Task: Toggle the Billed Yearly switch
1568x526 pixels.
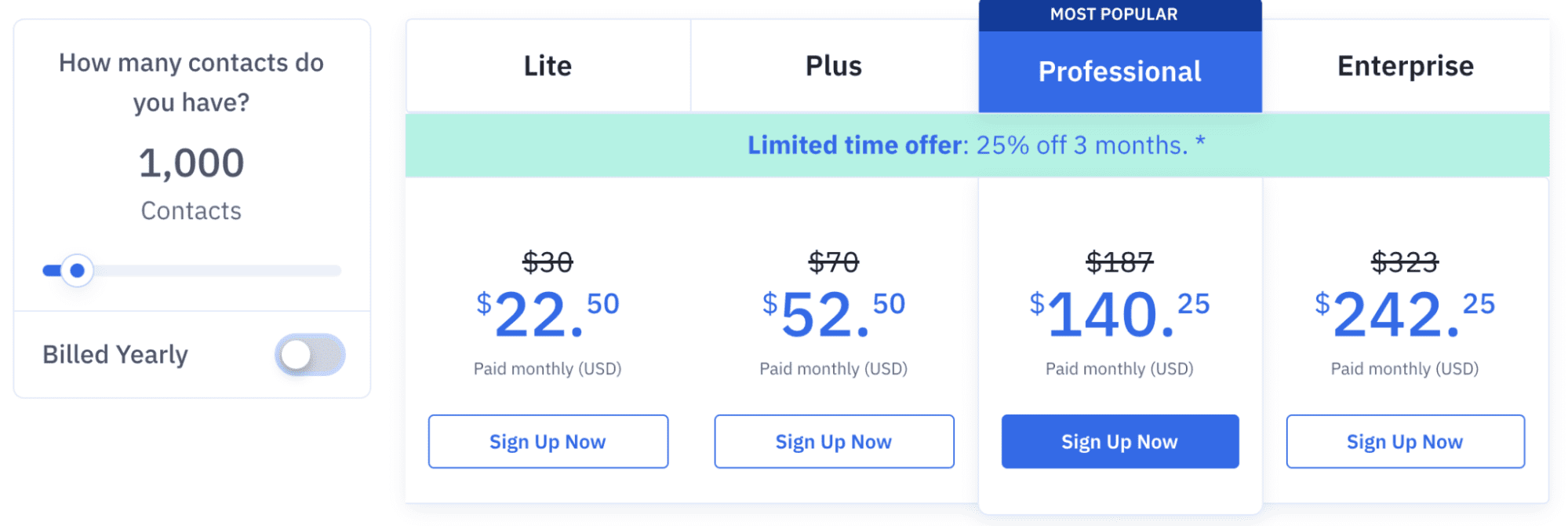Action: pyautogui.click(x=310, y=355)
